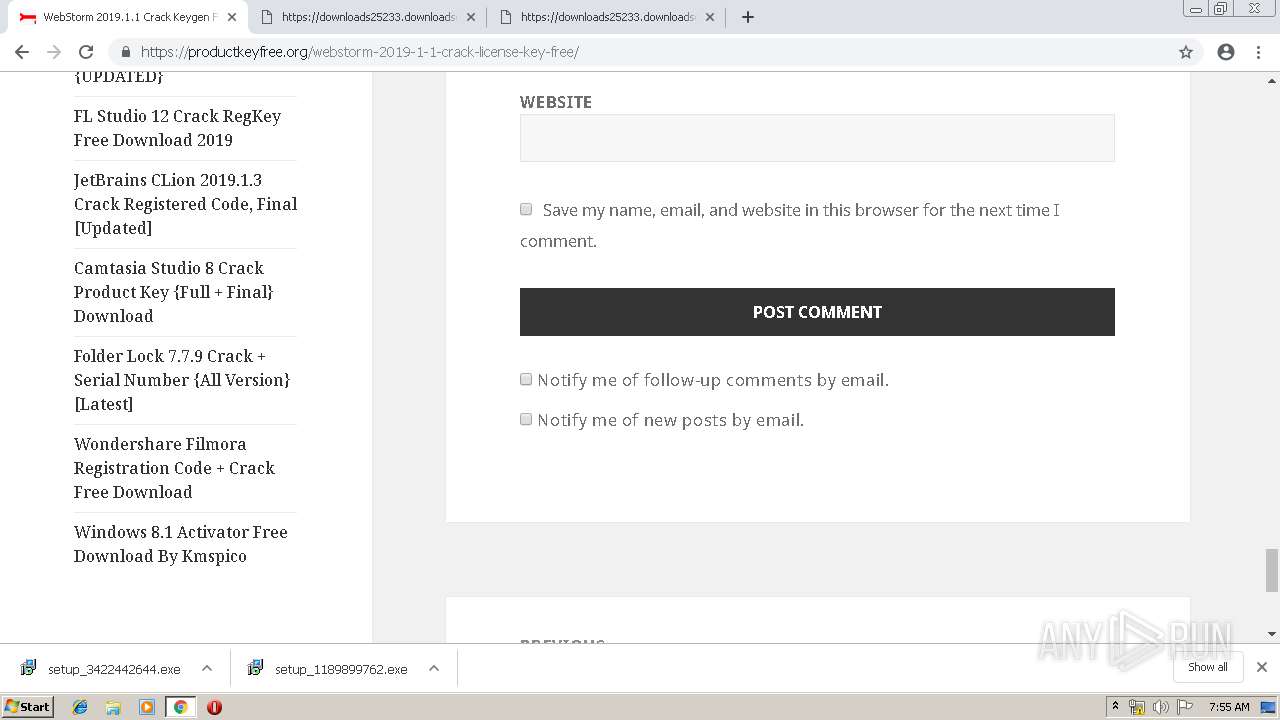Open the Action Center flag icon
Image resolution: width=1280 pixels, height=720 pixels.
[1185, 707]
